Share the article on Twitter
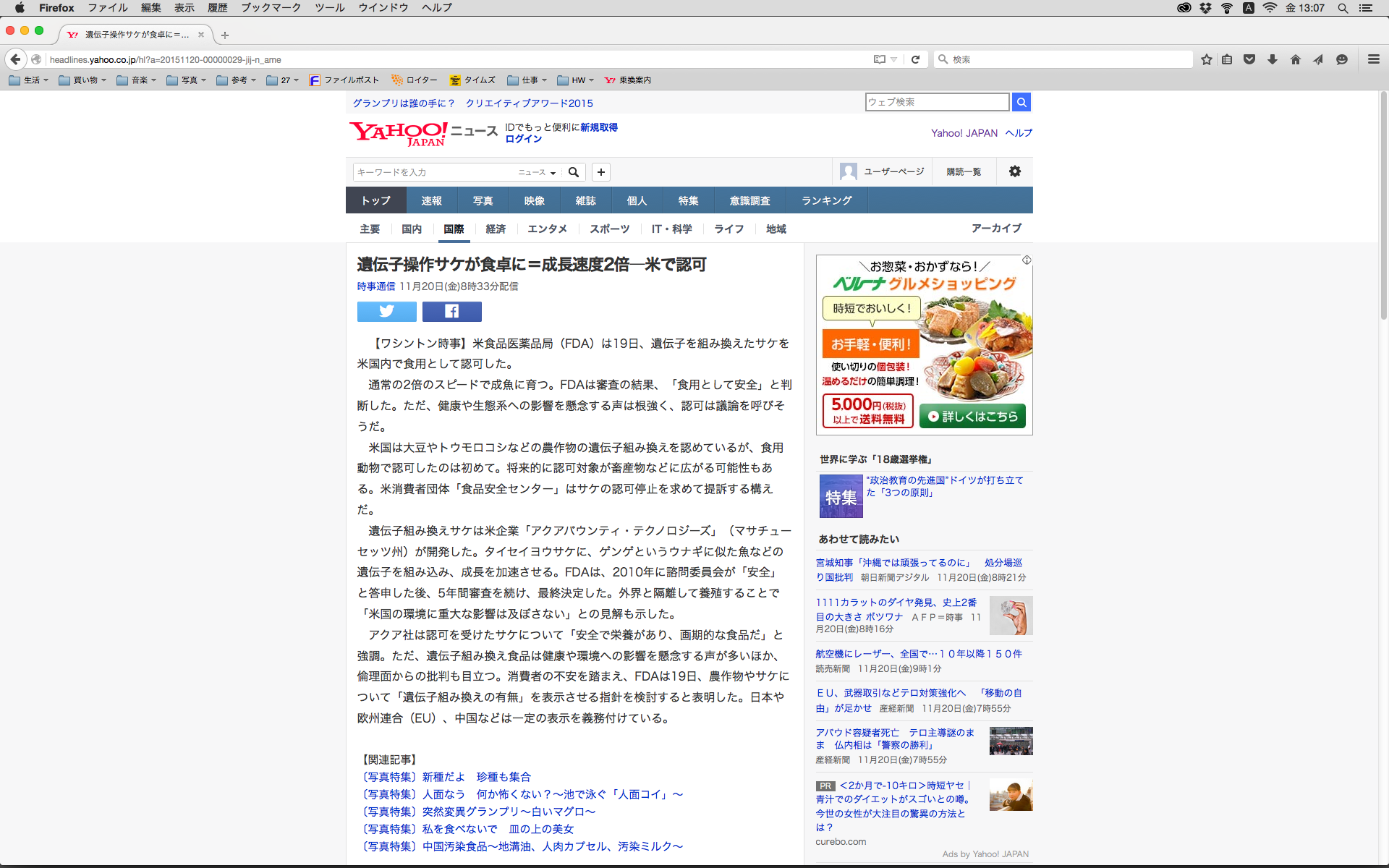1389x868 pixels. coord(386,311)
